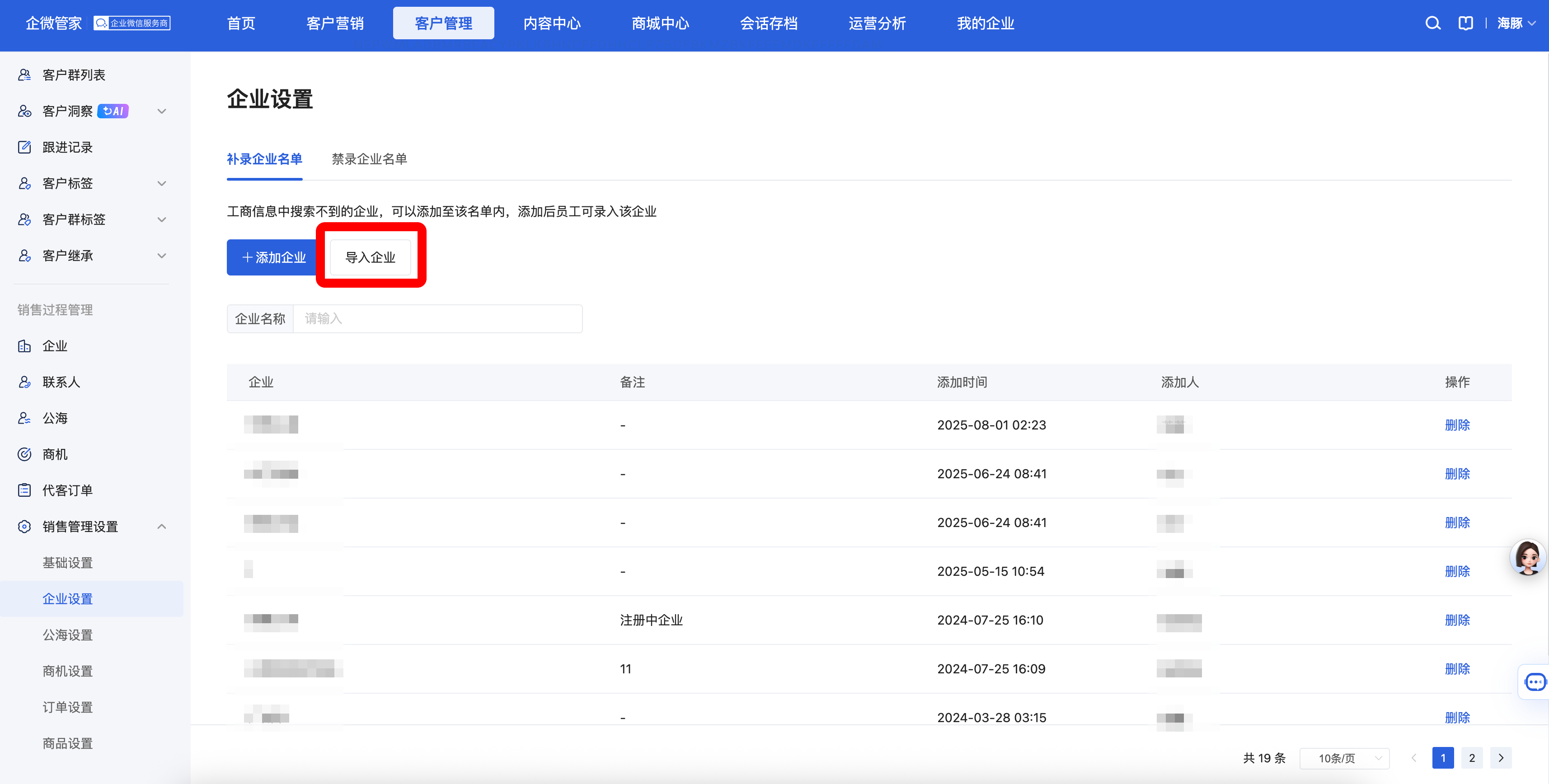Click the 客户洞察 sidebar icon
The height and width of the screenshot is (784, 1549).
coord(24,111)
